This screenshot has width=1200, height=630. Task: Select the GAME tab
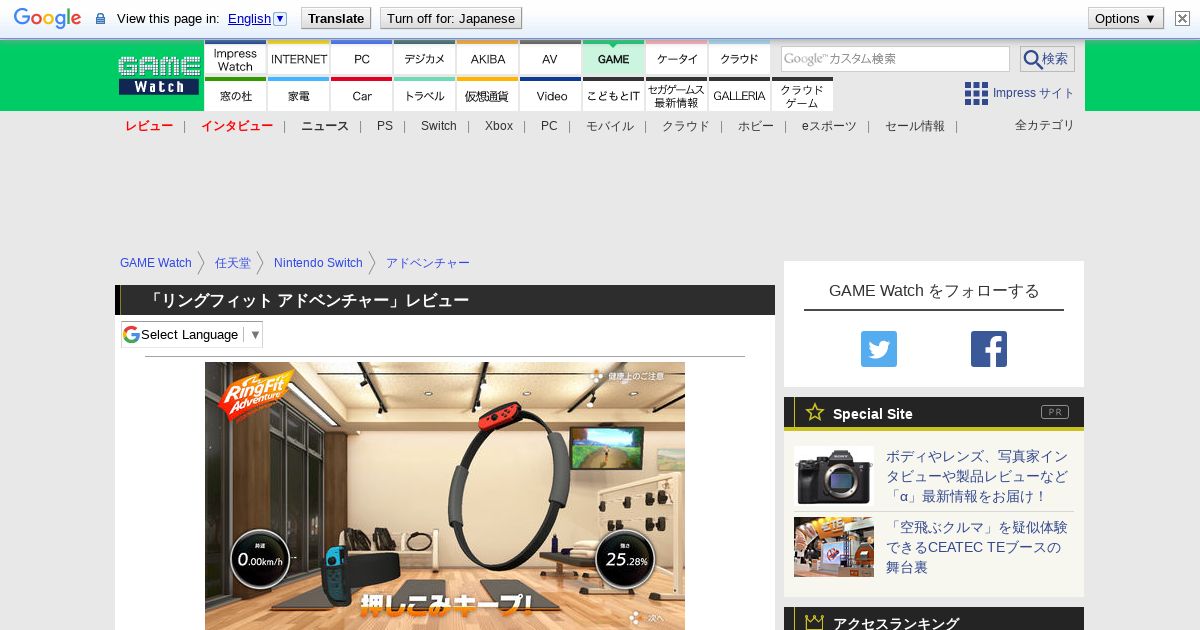pos(613,58)
